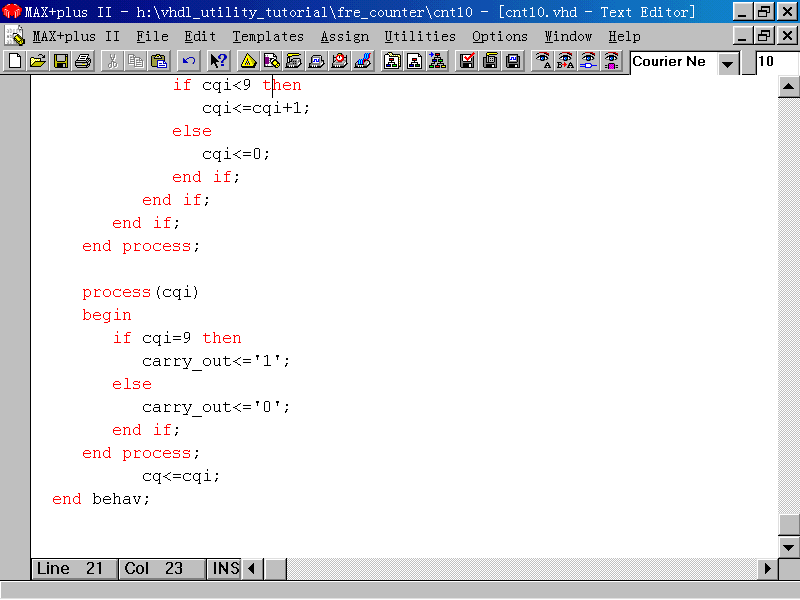The image size is (800, 600).
Task: Click 'end behav;' line
Action: (x=101, y=499)
